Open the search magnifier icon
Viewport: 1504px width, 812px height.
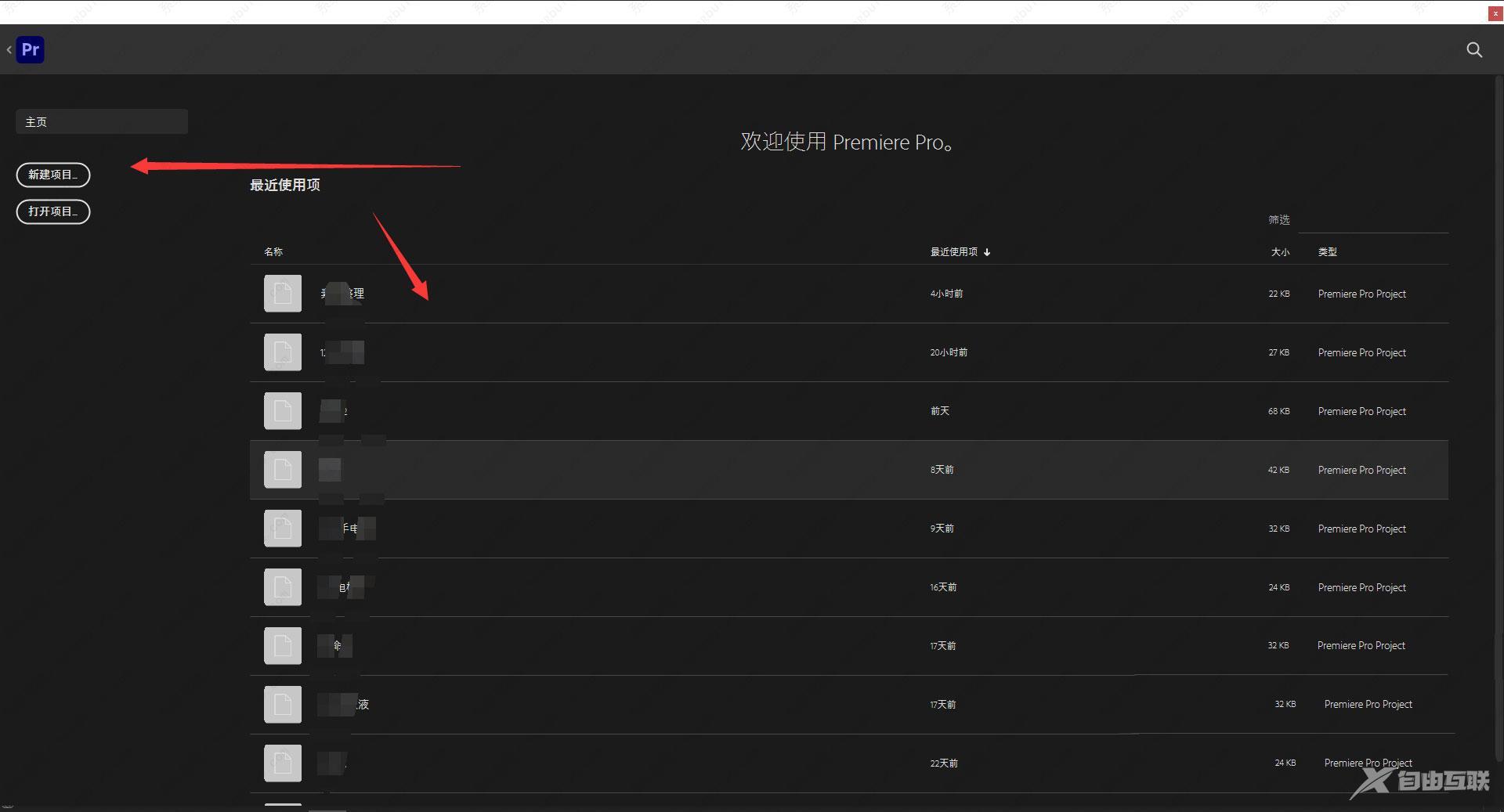coord(1474,50)
